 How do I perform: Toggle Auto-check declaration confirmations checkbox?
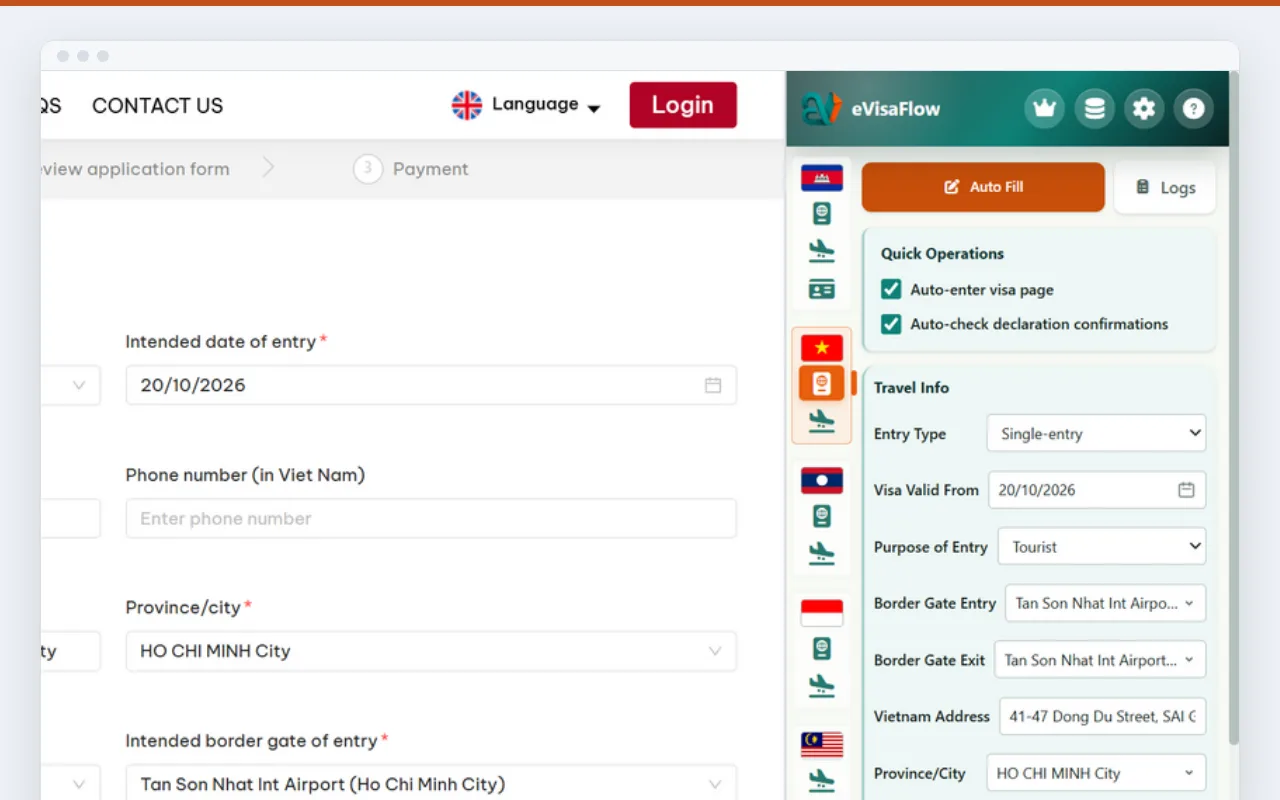[891, 324]
